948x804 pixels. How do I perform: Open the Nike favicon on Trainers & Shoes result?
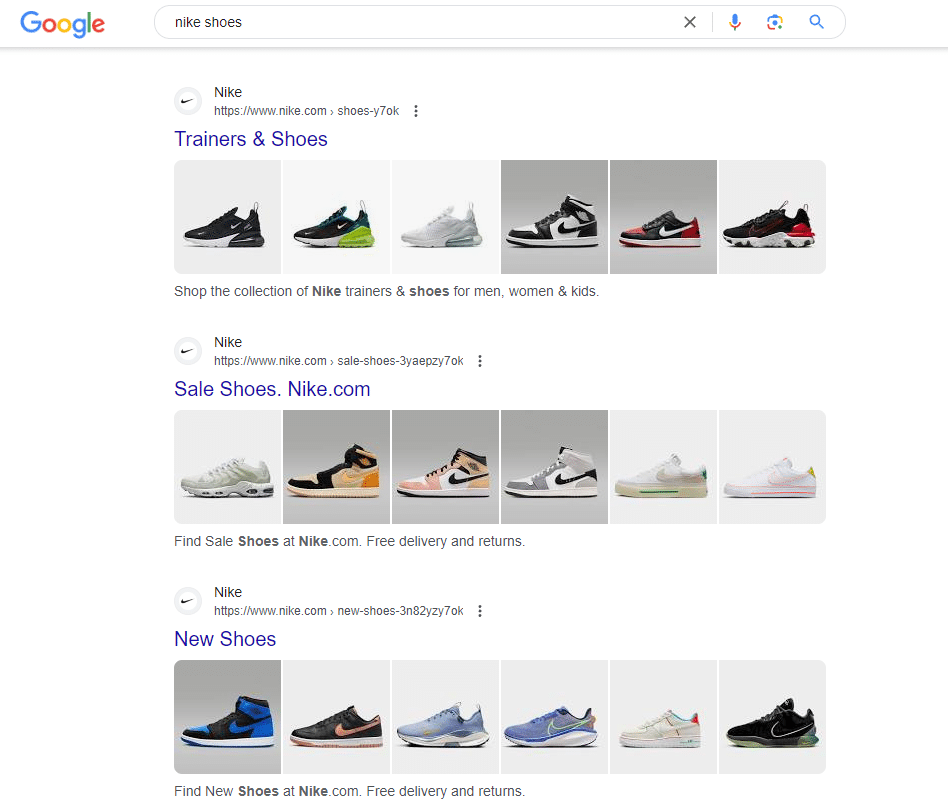pyautogui.click(x=188, y=101)
